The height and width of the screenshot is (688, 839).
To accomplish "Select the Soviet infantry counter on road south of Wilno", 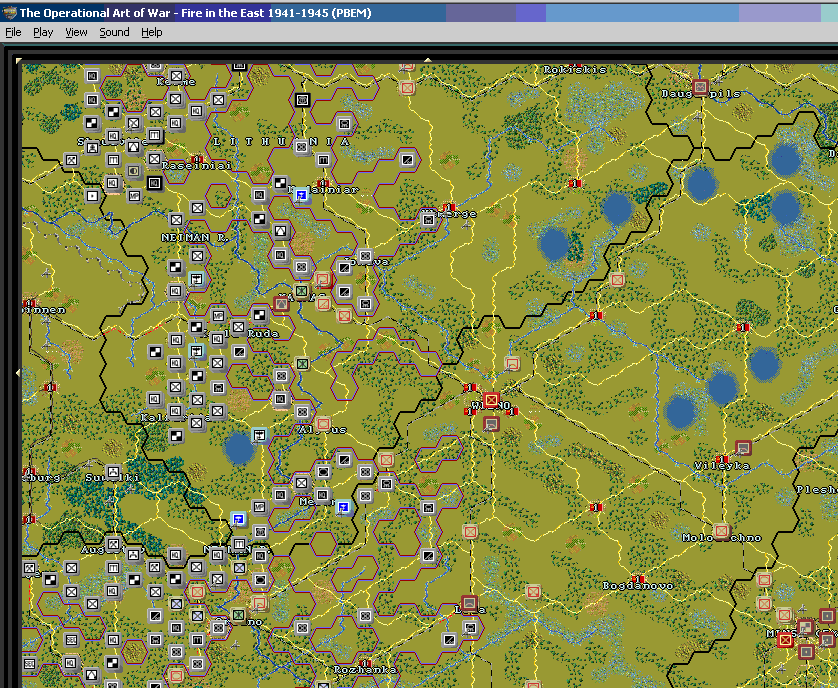I will pos(470,532).
